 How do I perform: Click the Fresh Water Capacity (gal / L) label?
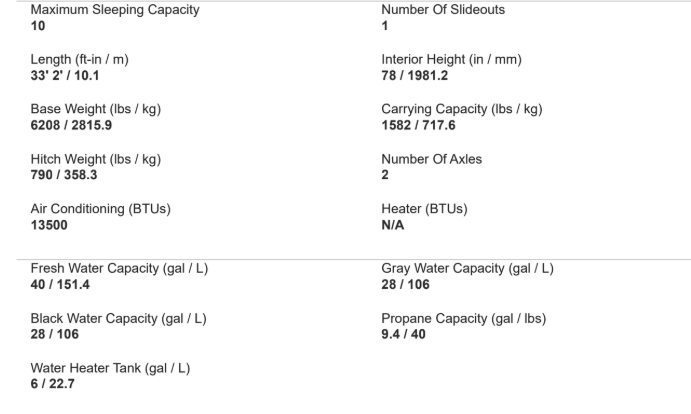[x=119, y=269]
